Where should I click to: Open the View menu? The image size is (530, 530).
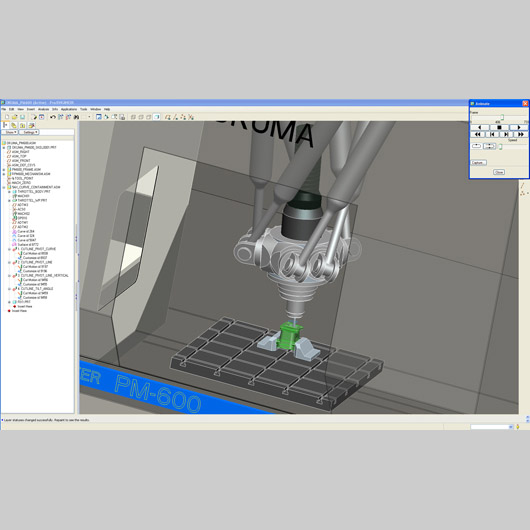[x=21, y=109]
